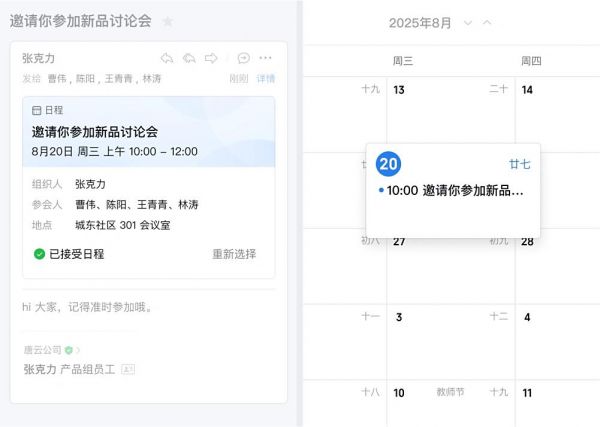600x427 pixels.
Task: Click 重新选择 to change response
Action: coord(234,254)
